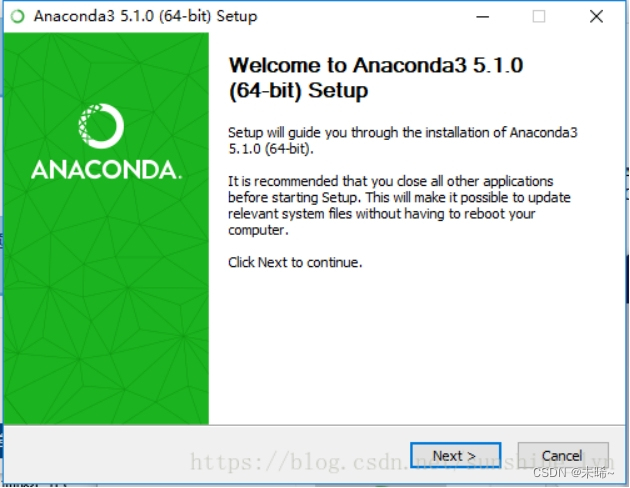Click the white Anaconda ring logo
Image resolution: width=630 pixels, height=488 pixels.
[101, 126]
